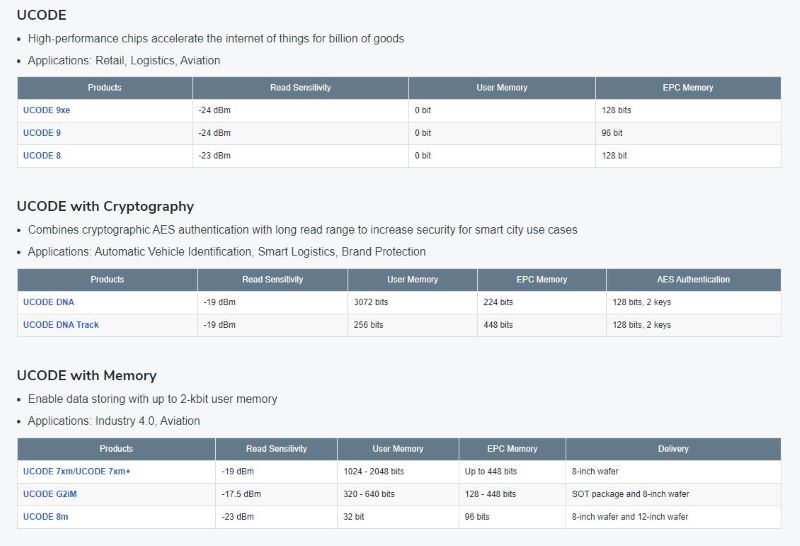
Task: Open the UCODE 8 product link
Action: point(42,156)
